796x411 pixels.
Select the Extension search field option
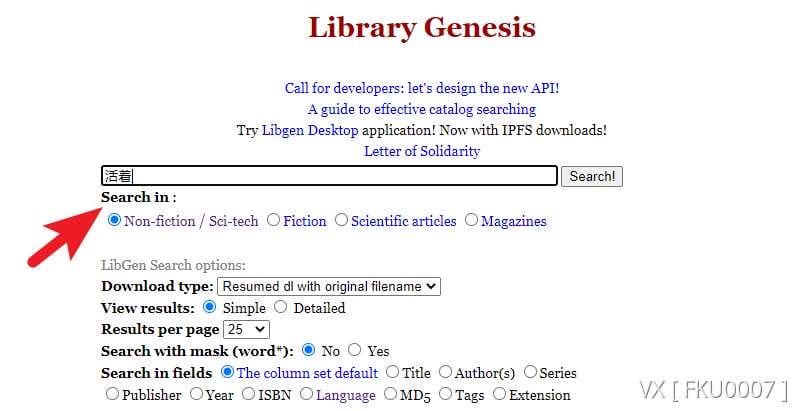click(500, 394)
